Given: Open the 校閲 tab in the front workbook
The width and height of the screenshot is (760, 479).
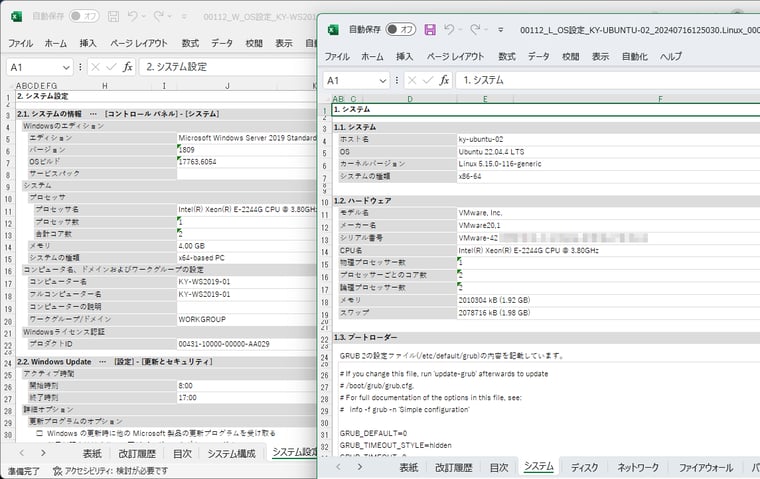Looking at the screenshot, I should tap(570, 57).
